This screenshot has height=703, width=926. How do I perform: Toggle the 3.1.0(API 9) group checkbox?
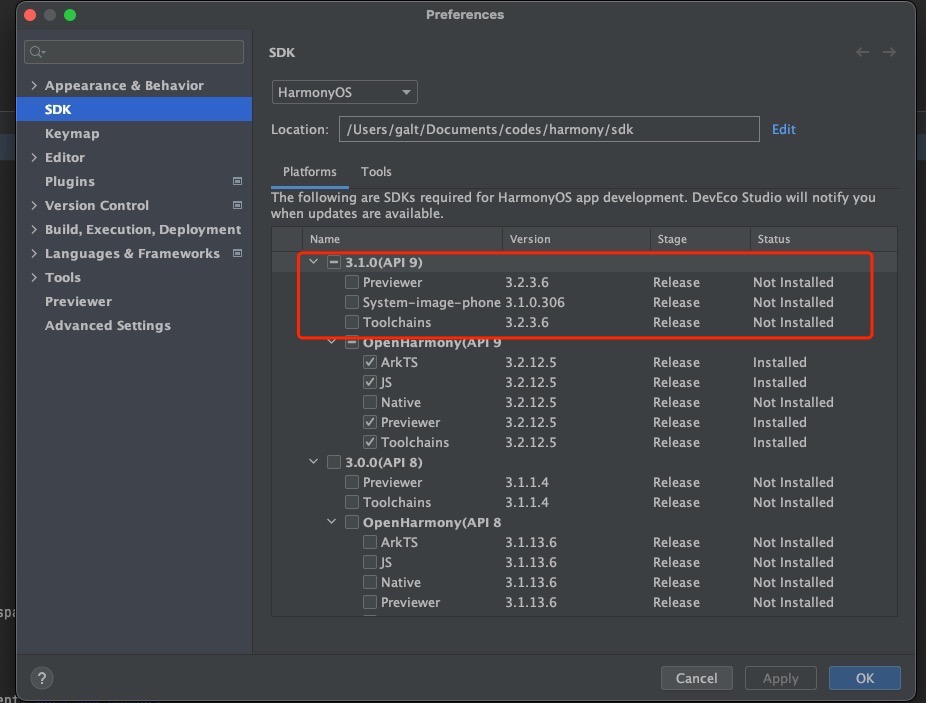coord(334,262)
